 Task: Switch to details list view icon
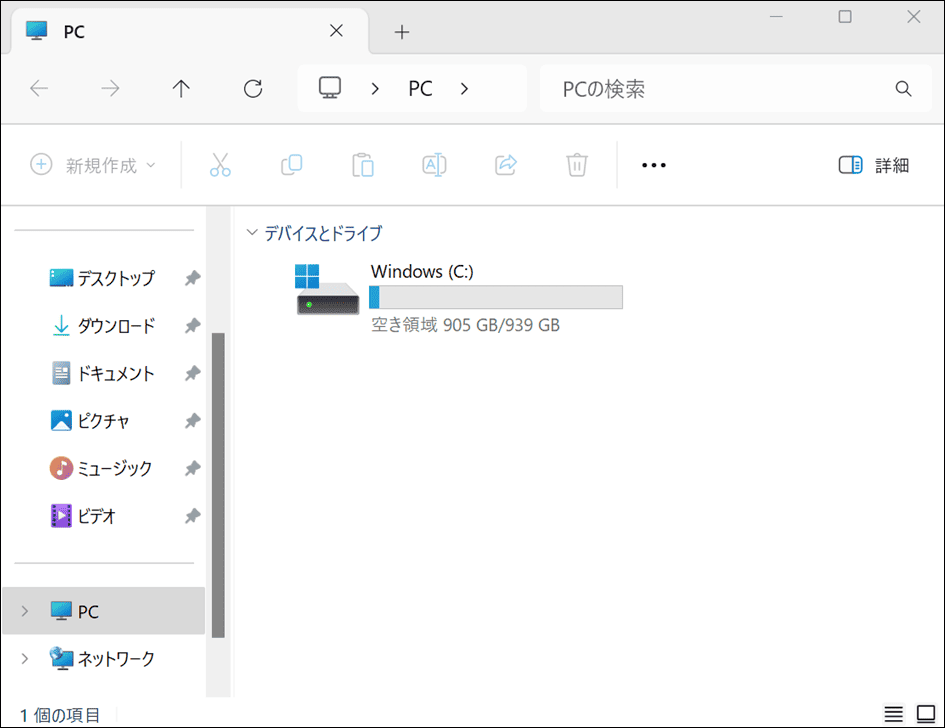[894, 714]
